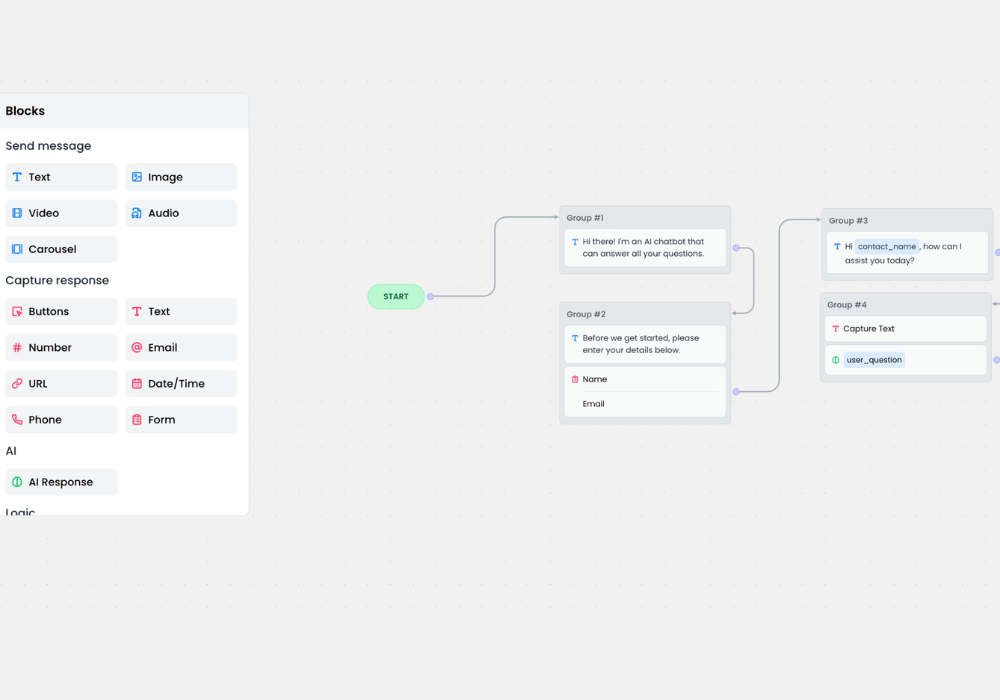This screenshot has width=1000, height=700.
Task: Click the user_question variable in Group #4
Action: [x=872, y=359]
